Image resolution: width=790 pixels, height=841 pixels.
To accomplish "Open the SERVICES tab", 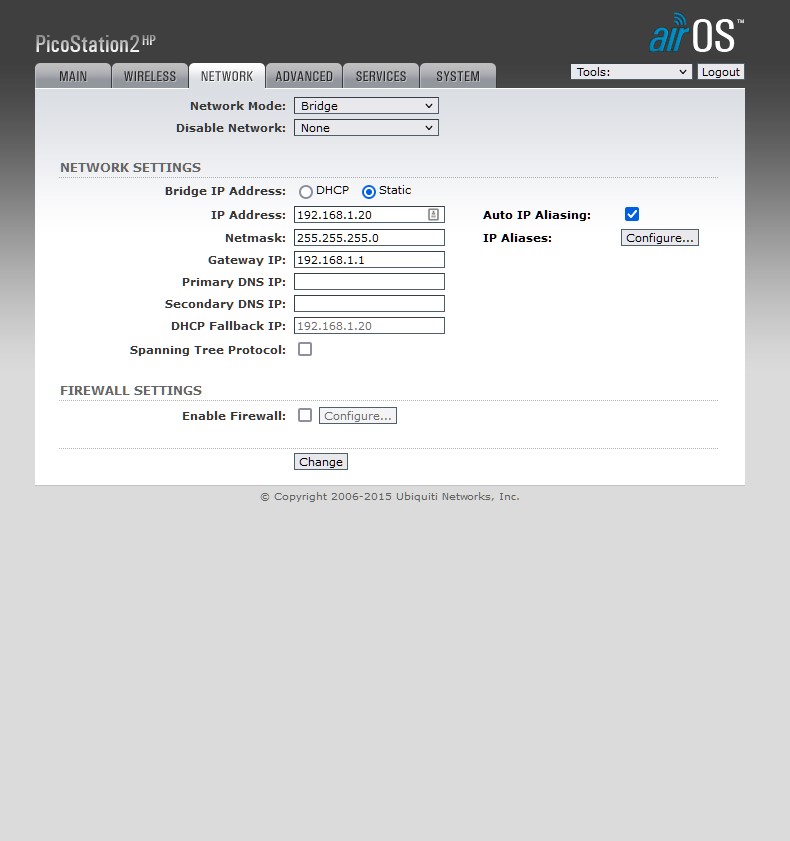I will click(x=381, y=76).
